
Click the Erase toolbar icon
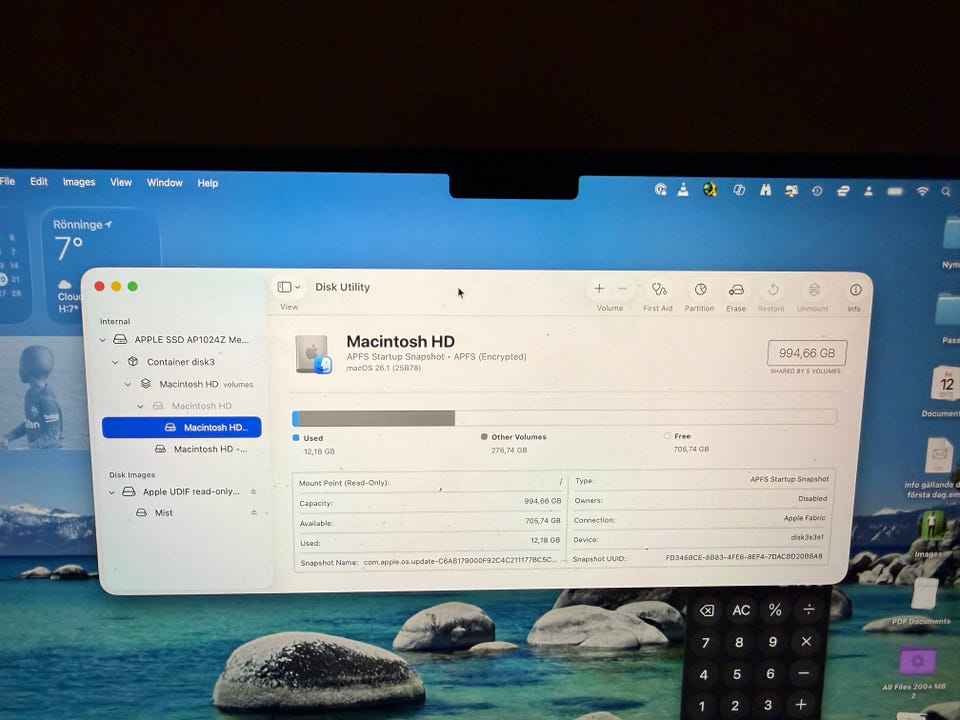pos(736,290)
